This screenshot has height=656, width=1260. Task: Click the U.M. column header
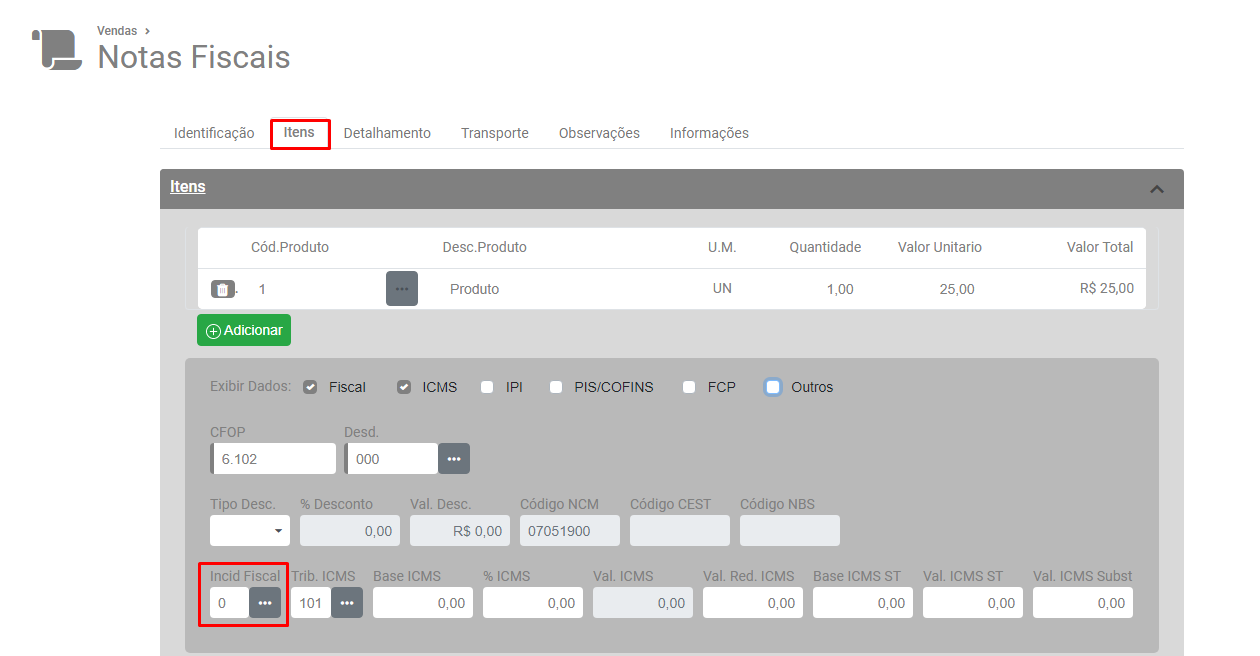tap(722, 247)
